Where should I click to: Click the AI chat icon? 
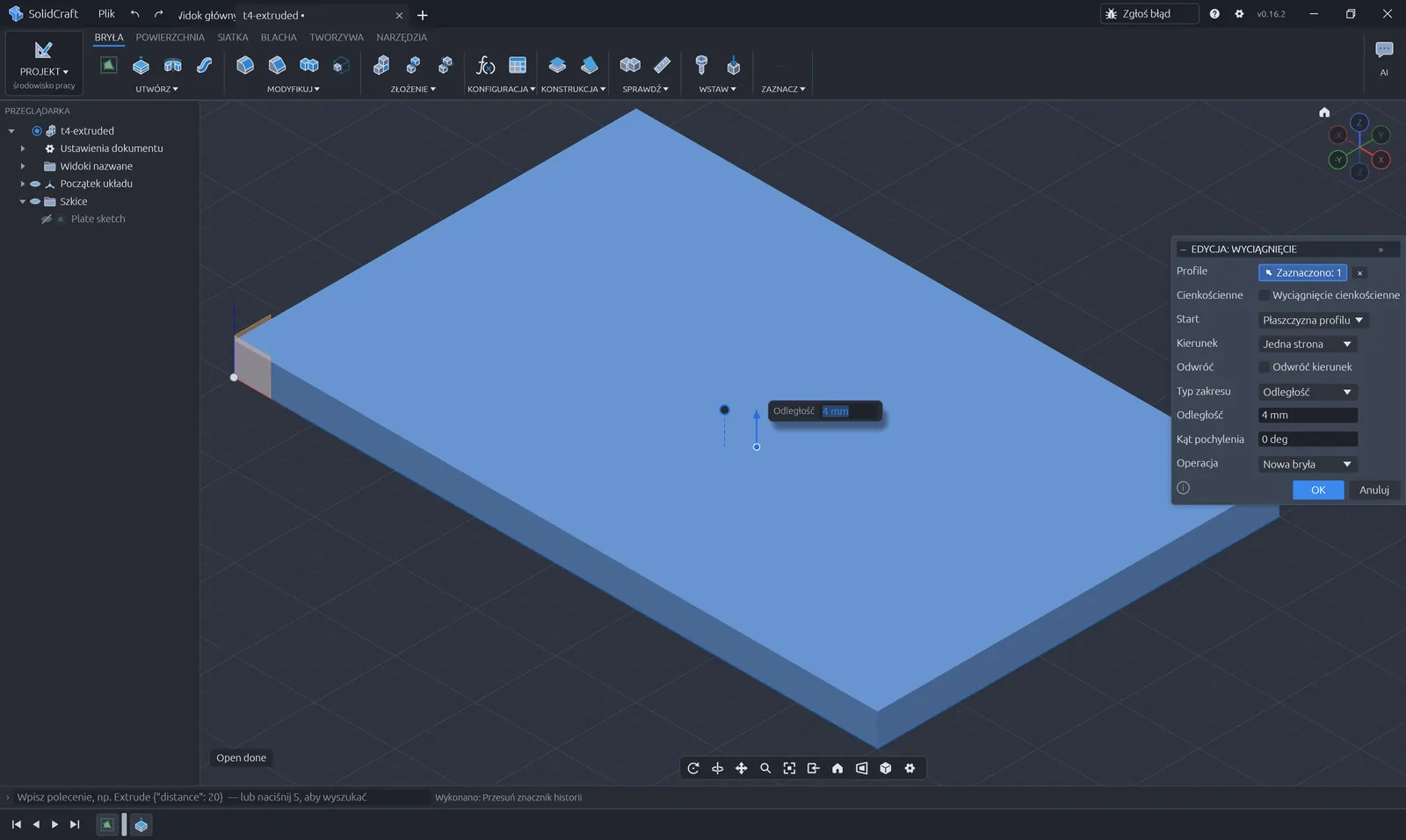tap(1384, 50)
